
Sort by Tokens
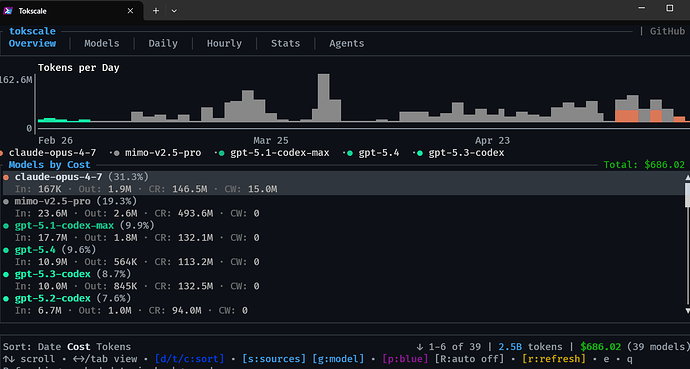coord(114,347)
